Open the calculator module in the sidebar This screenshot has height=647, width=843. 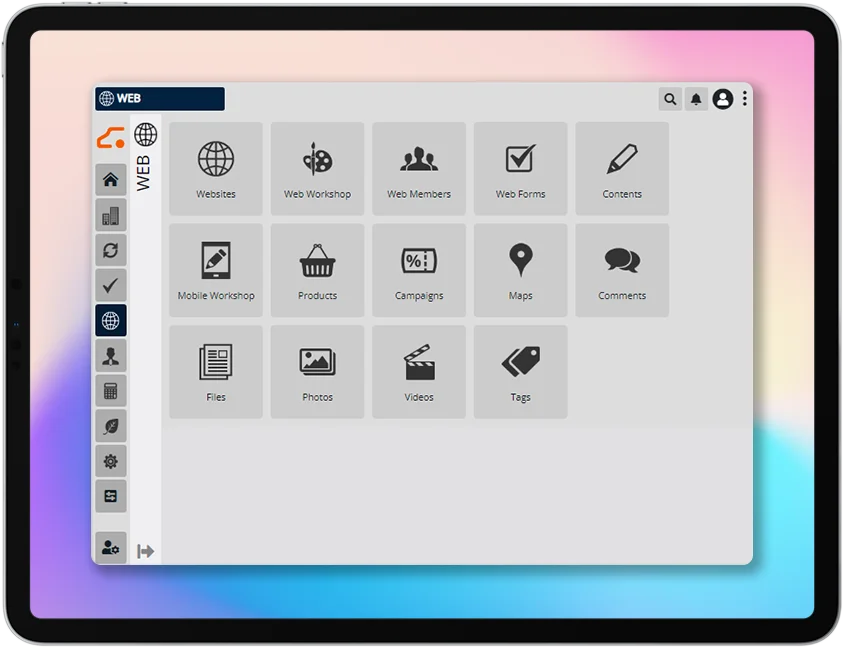(110, 390)
